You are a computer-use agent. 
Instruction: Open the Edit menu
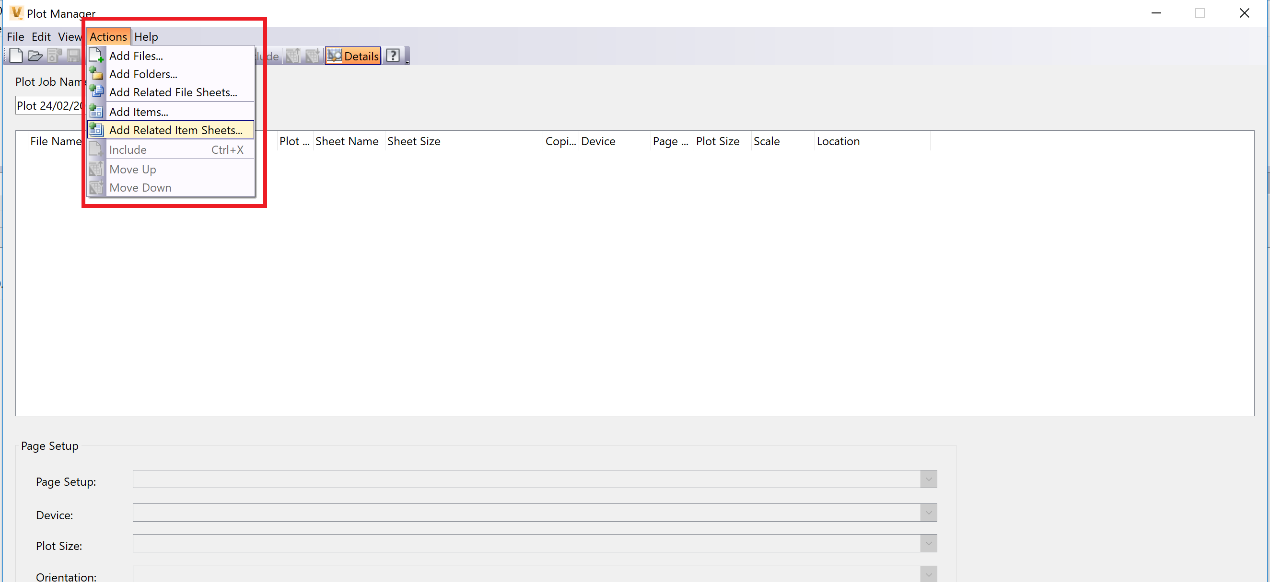click(x=41, y=37)
